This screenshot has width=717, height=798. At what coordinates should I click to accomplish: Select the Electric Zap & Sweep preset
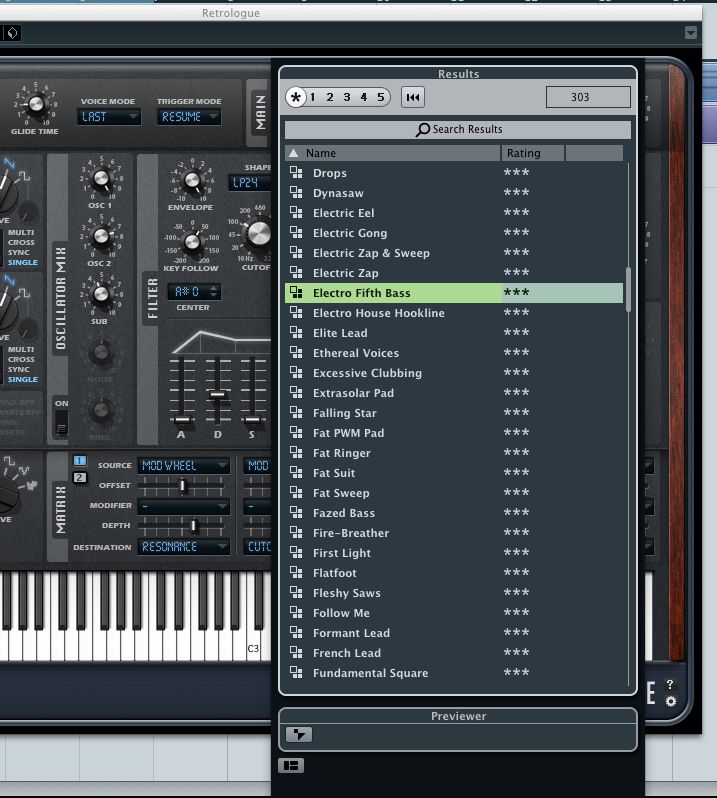pyautogui.click(x=454, y=253)
